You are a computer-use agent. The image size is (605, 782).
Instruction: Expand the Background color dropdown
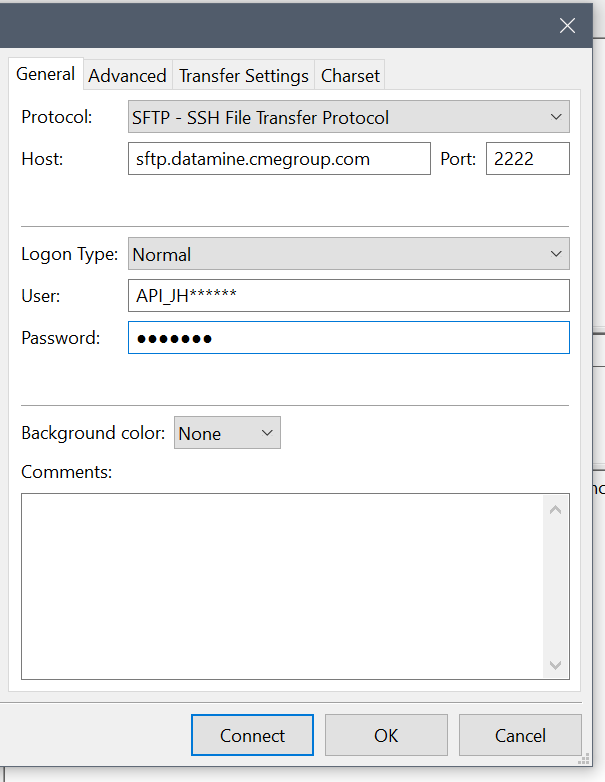point(227,433)
